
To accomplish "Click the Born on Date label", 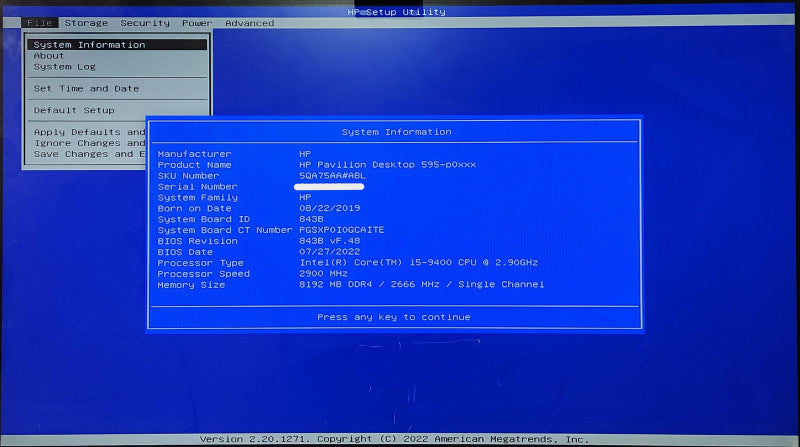I will click(x=194, y=208).
